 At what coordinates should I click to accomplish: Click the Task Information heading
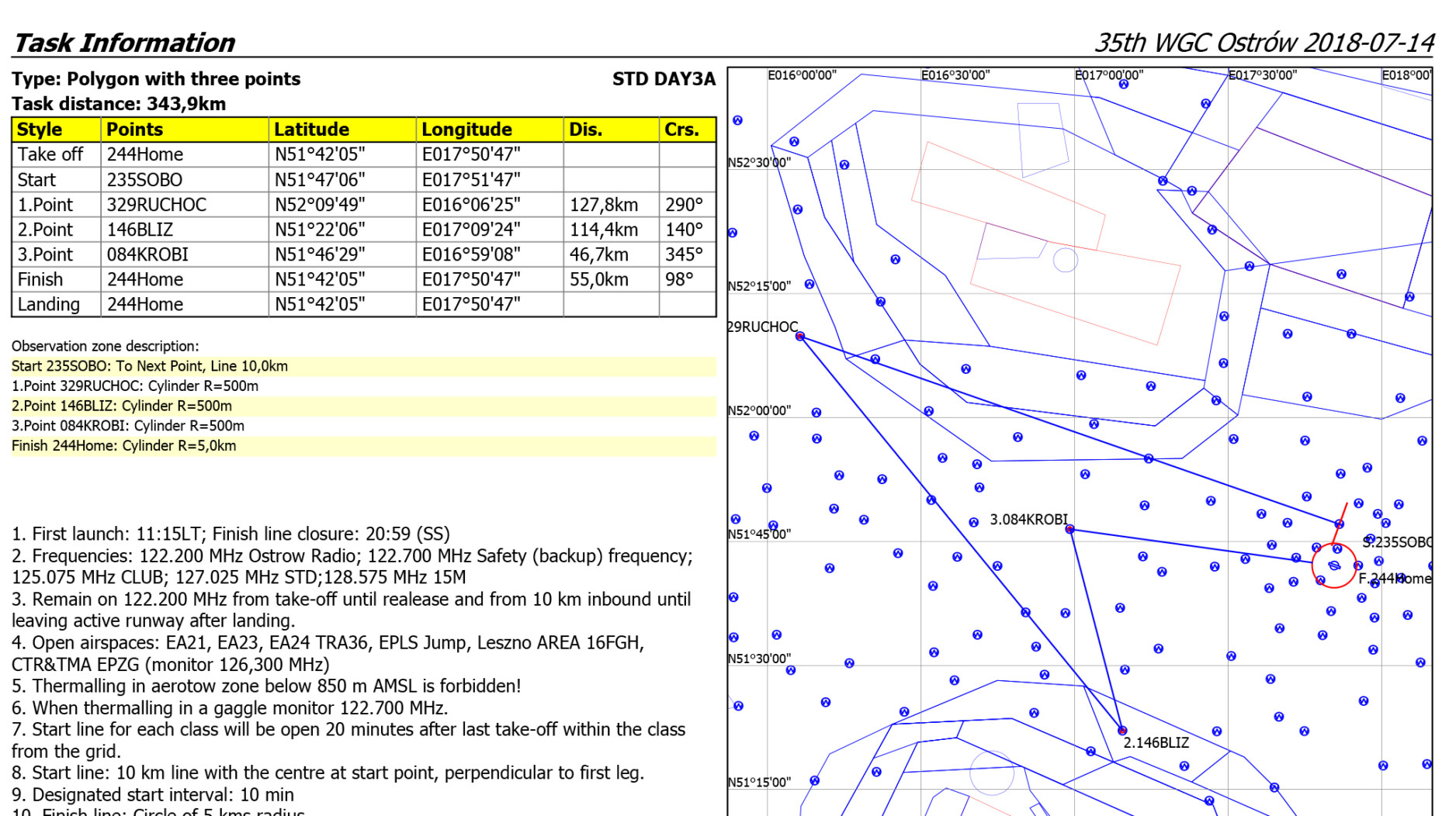124,43
